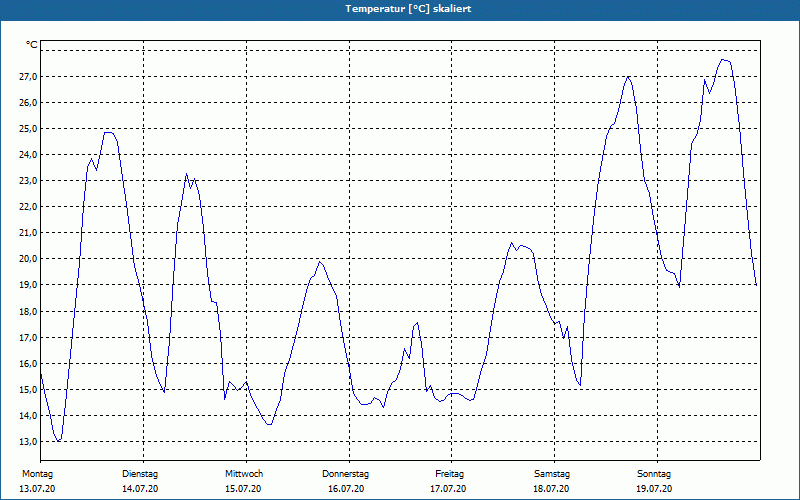The width and height of the screenshot is (800, 500).
Task: Click the date 17.07.20
Action: tap(448, 489)
